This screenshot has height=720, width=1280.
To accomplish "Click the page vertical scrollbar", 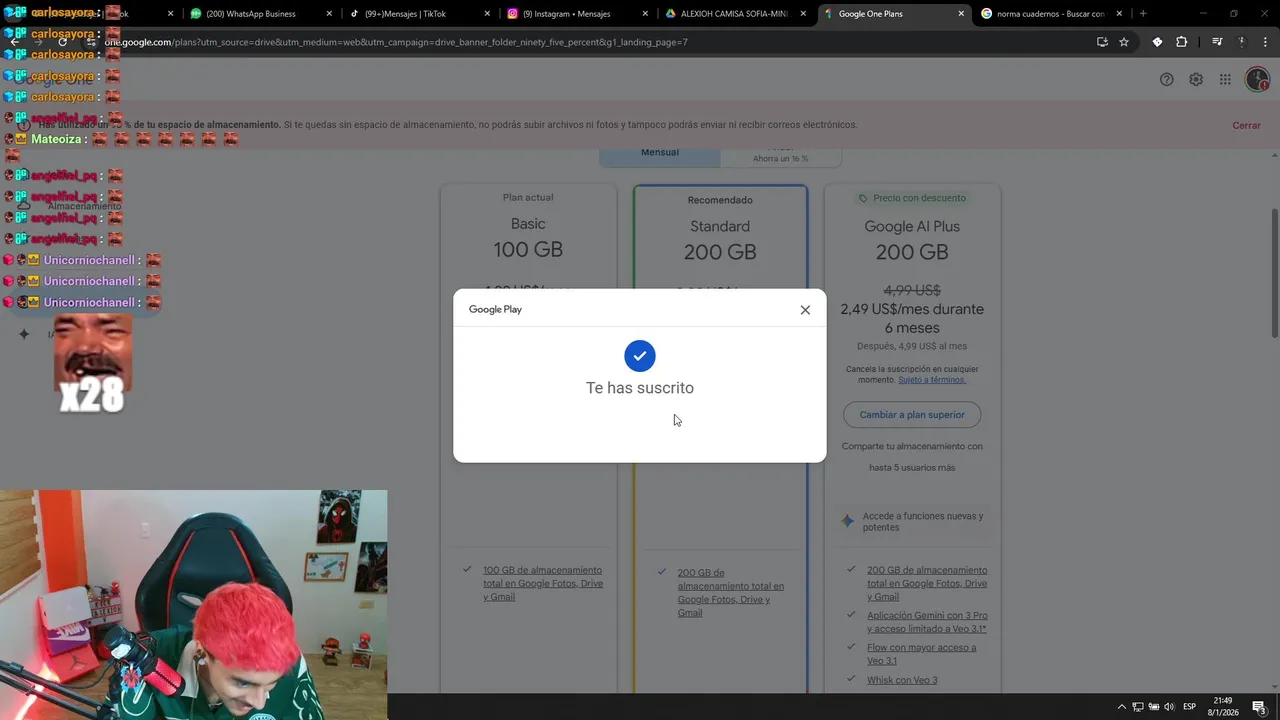I will [x=1274, y=272].
